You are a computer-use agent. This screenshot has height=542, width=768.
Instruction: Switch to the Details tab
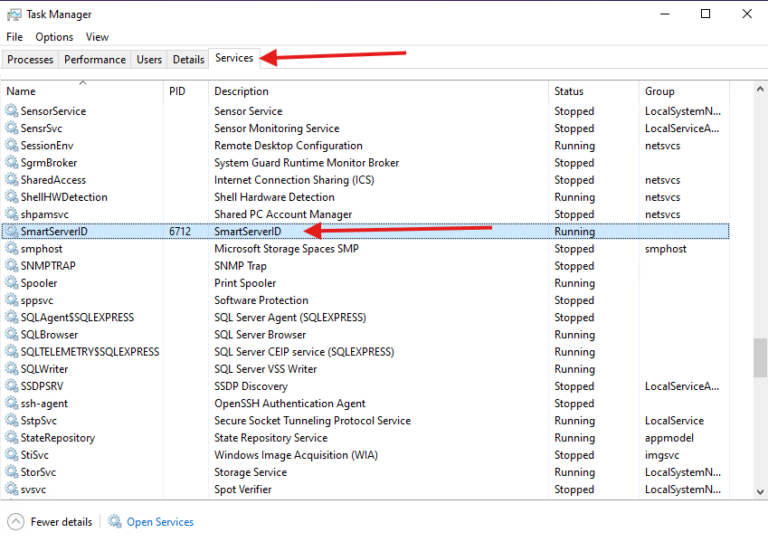pos(188,60)
